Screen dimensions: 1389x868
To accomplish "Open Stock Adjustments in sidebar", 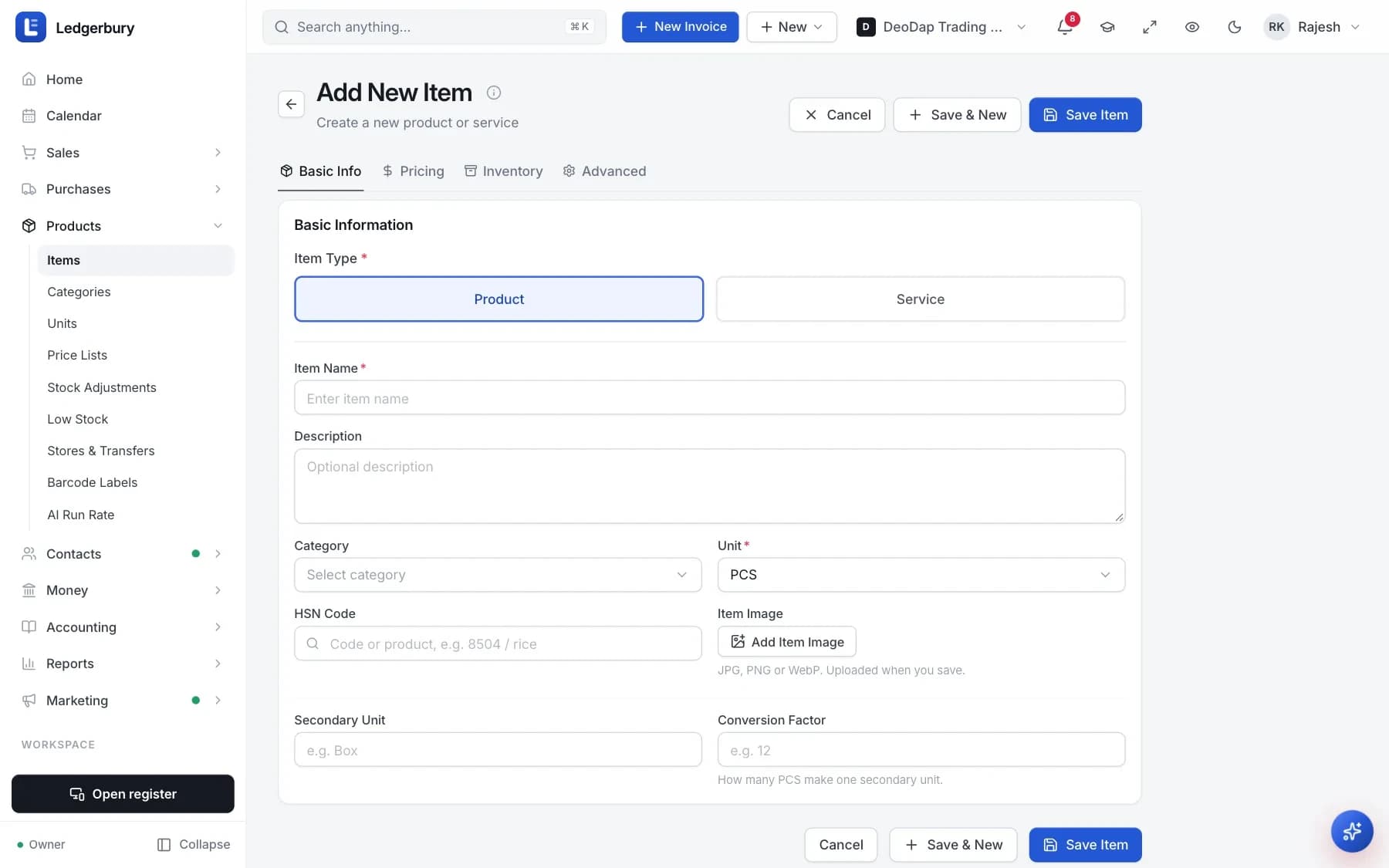I will click(x=135, y=387).
